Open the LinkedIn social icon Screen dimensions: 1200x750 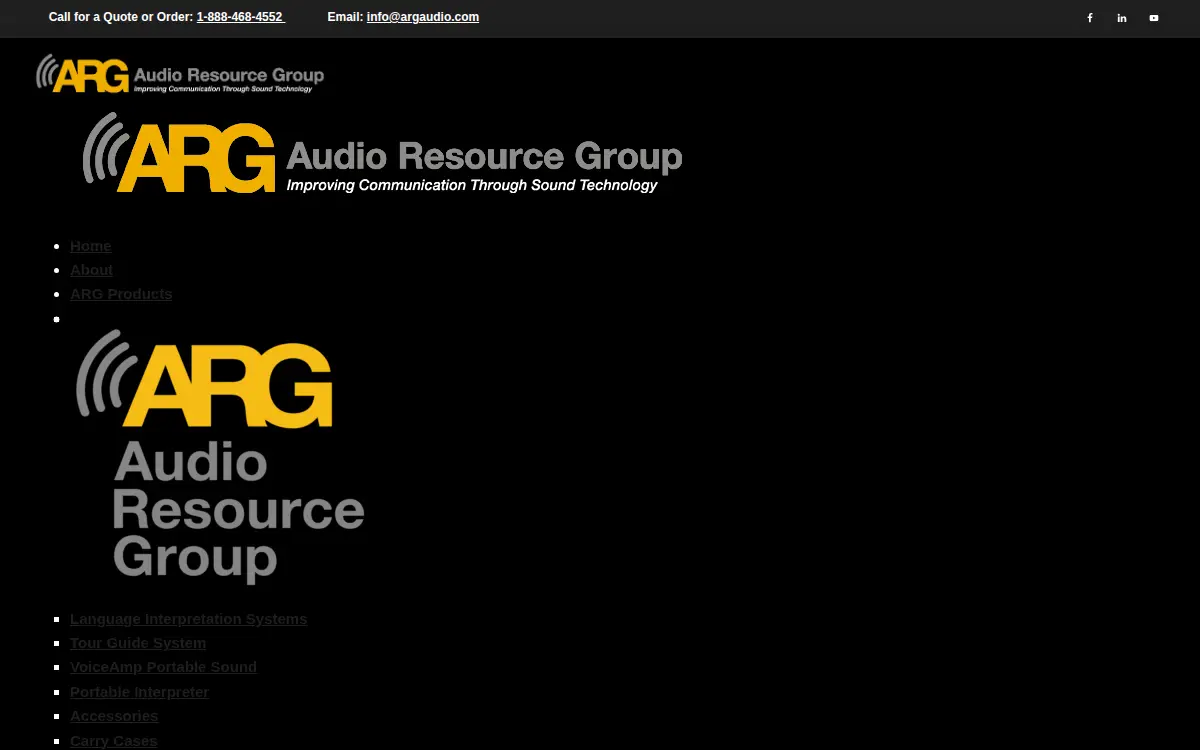tap(1122, 18)
